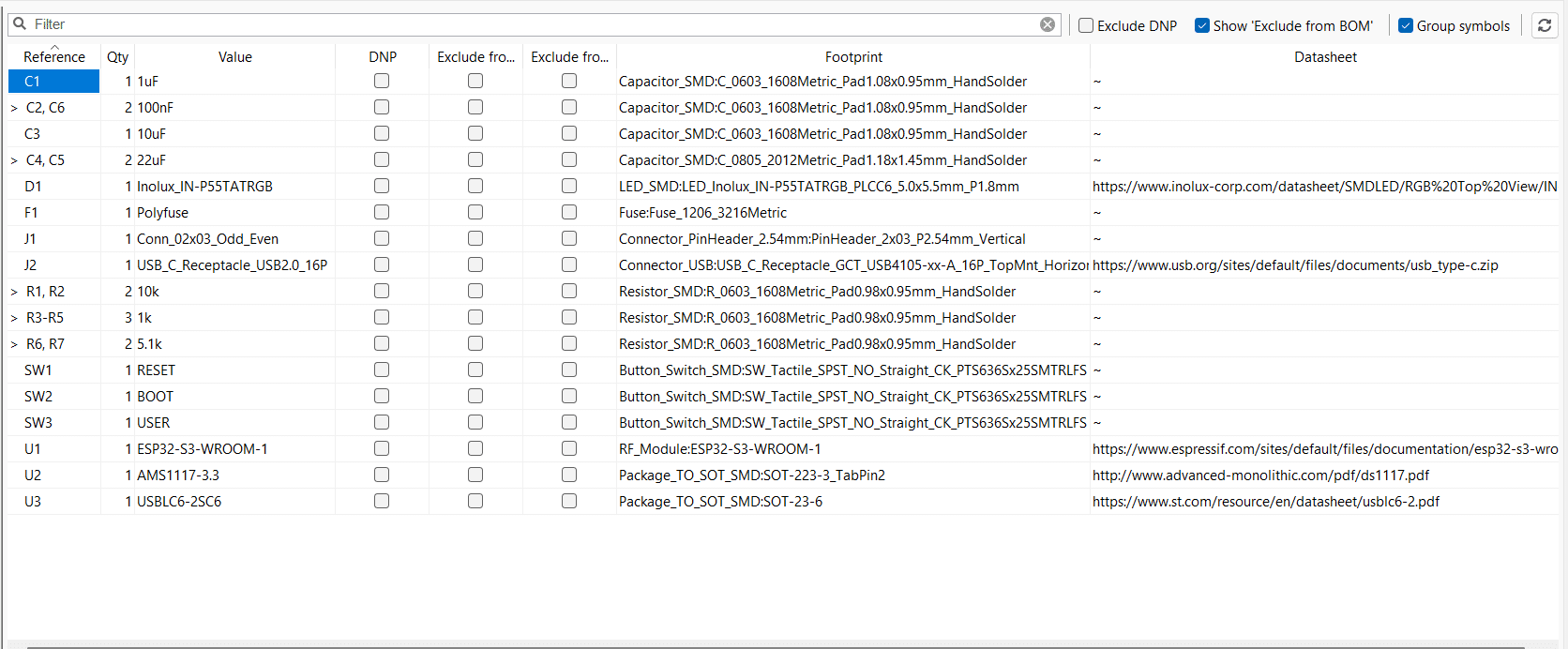Click the Datasheet column header
1568x649 pixels.
(1325, 56)
